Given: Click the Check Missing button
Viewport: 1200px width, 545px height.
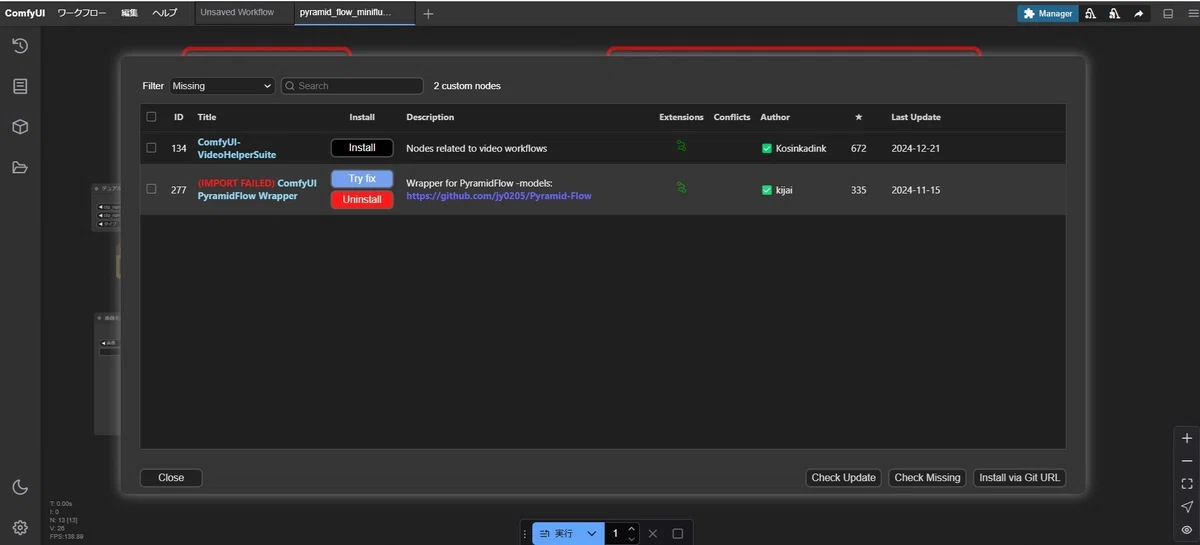Looking at the screenshot, I should pyautogui.click(x=927, y=478).
